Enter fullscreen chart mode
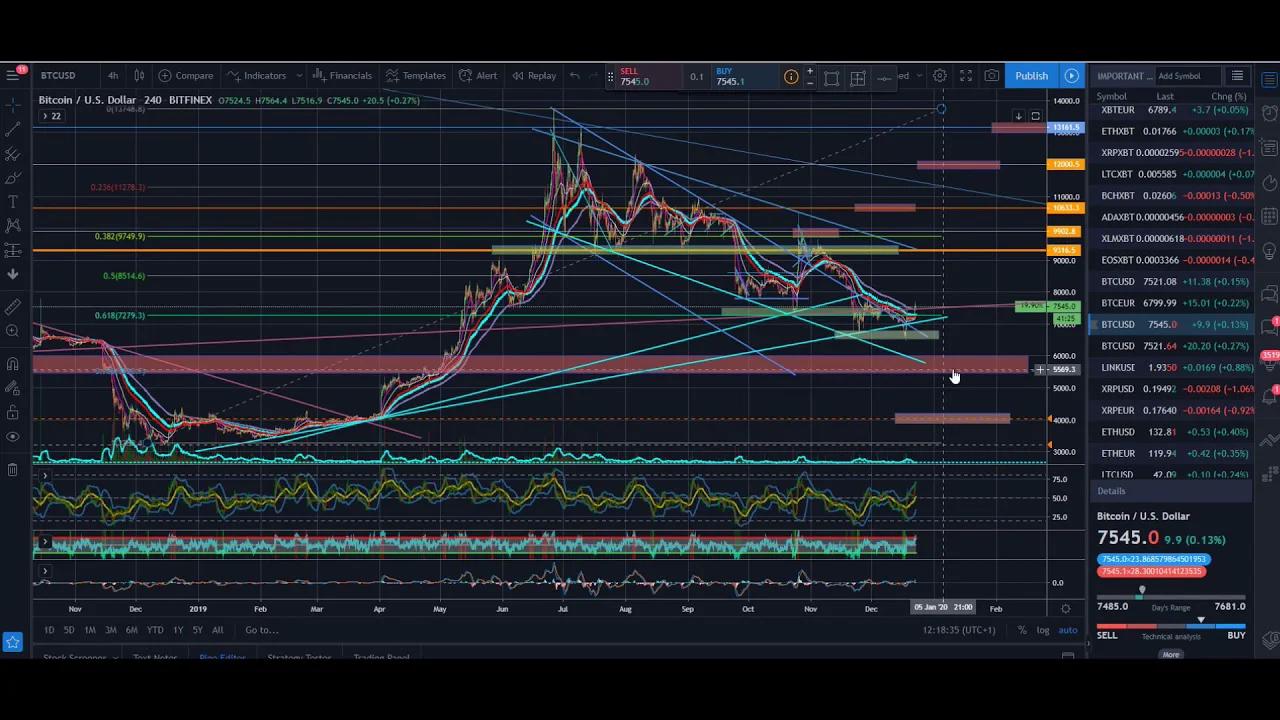Viewport: 1280px width, 720px height. click(x=966, y=75)
